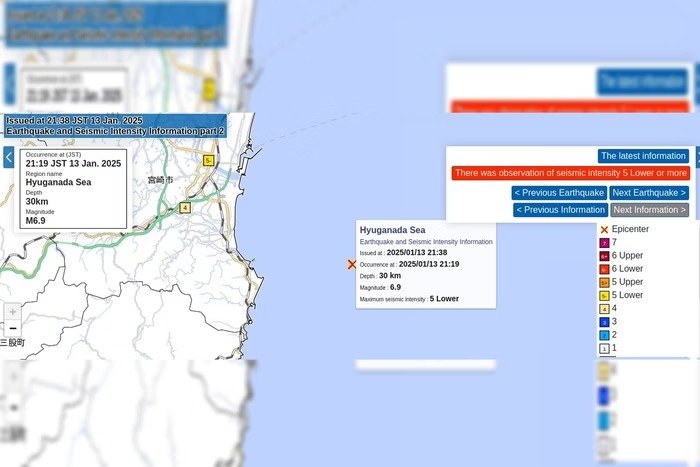This screenshot has width=700, height=467.
Task: Click the intensity 4 marker on map
Action: tap(185, 208)
